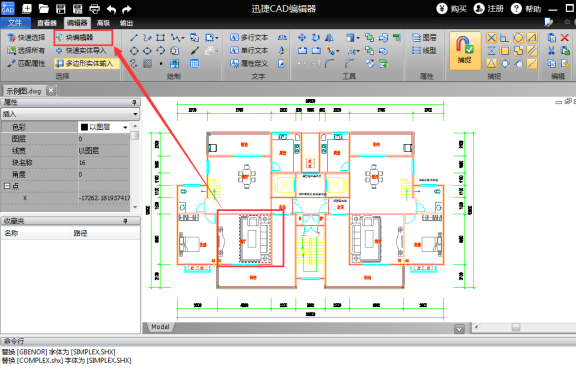Switch to the 查看器 ribbon tab
This screenshot has width=576, height=370.
click(x=47, y=23)
